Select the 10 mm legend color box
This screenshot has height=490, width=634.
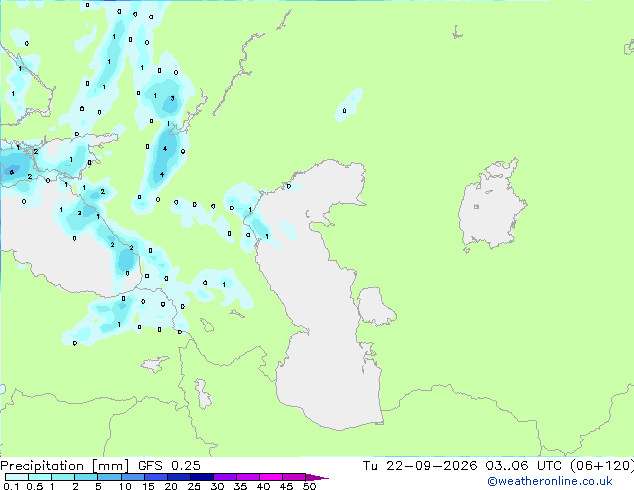pyautogui.click(x=133, y=477)
